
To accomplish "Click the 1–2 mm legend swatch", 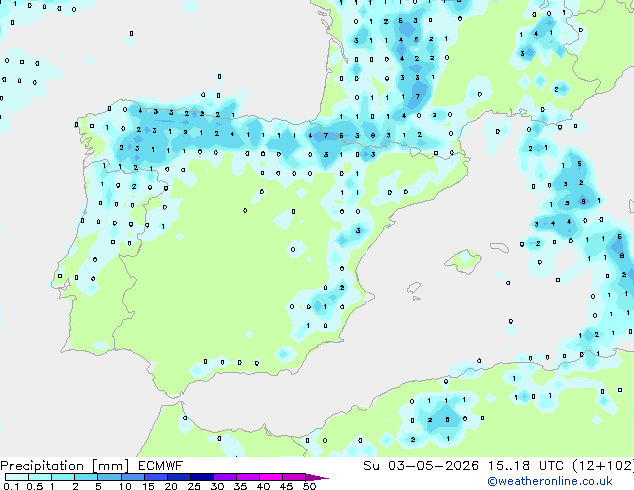I will [63, 477].
